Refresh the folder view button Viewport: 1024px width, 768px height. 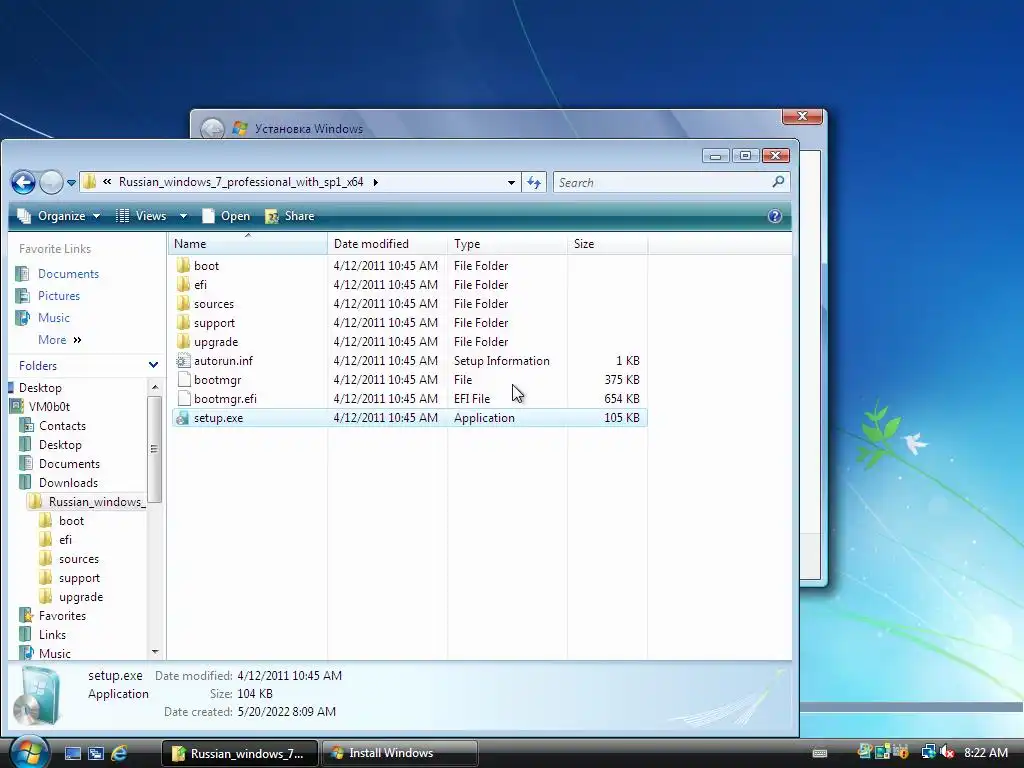(x=534, y=183)
